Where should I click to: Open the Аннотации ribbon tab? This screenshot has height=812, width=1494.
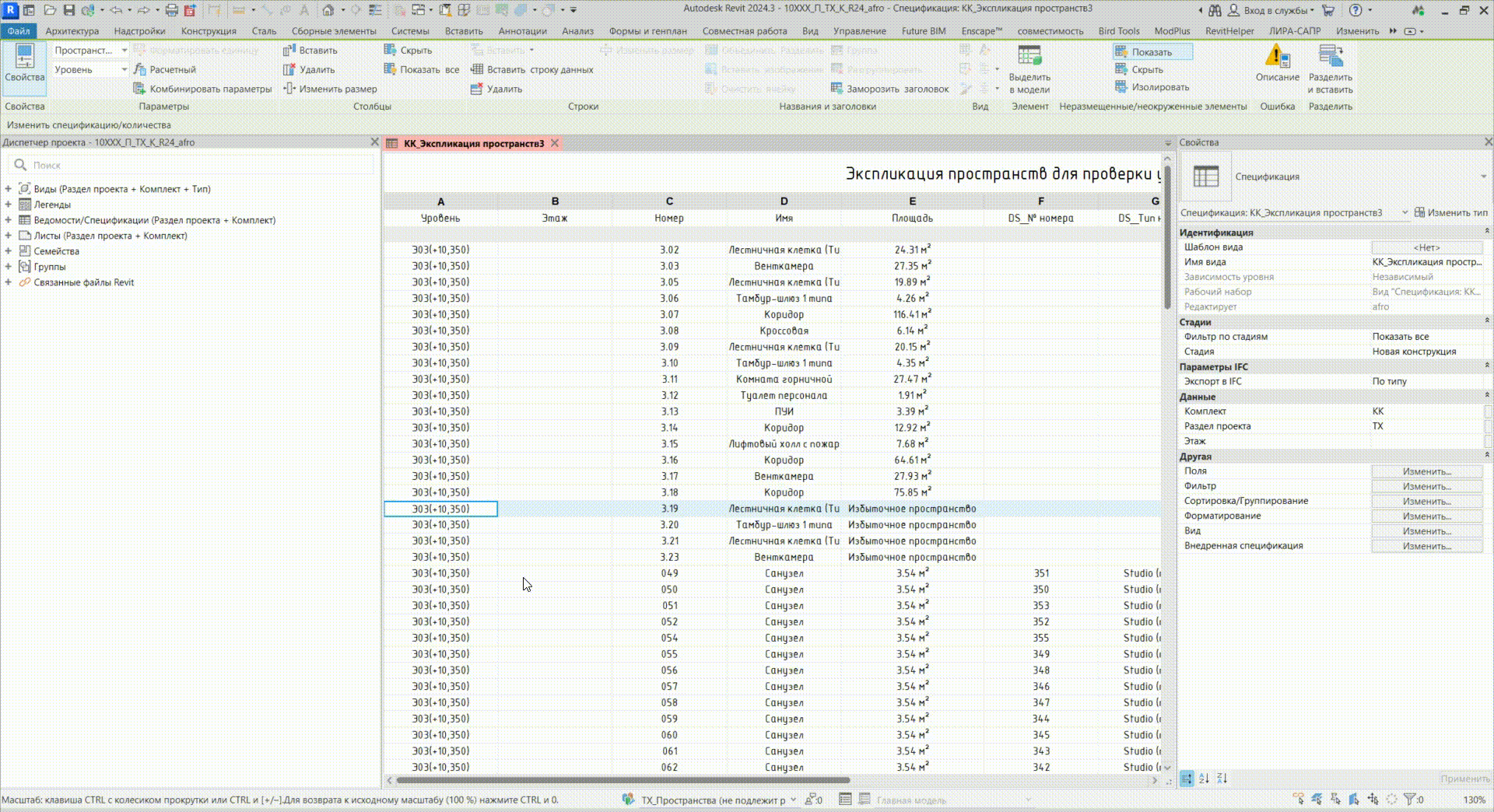pyautogui.click(x=522, y=31)
